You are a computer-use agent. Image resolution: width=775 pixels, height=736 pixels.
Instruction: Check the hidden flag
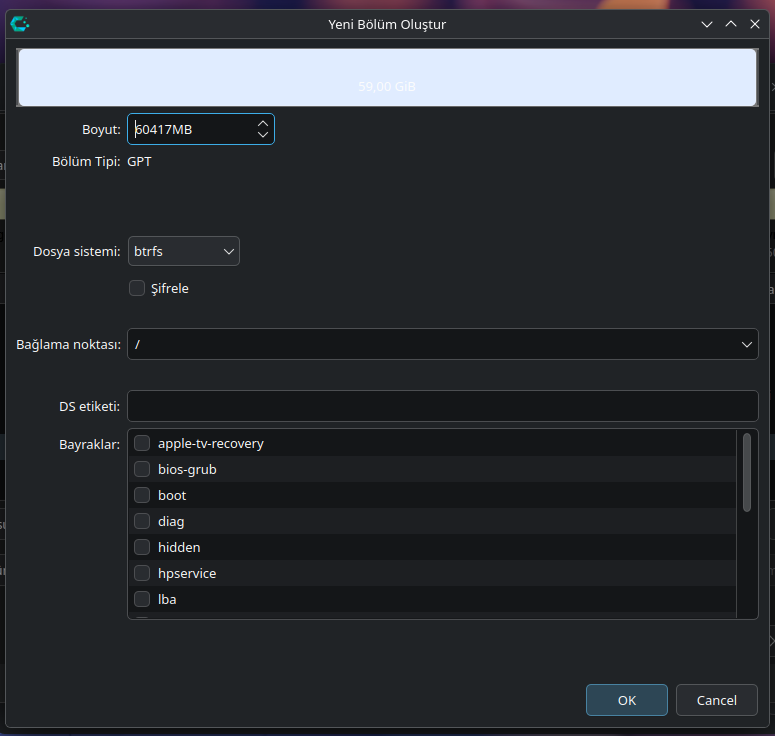142,547
